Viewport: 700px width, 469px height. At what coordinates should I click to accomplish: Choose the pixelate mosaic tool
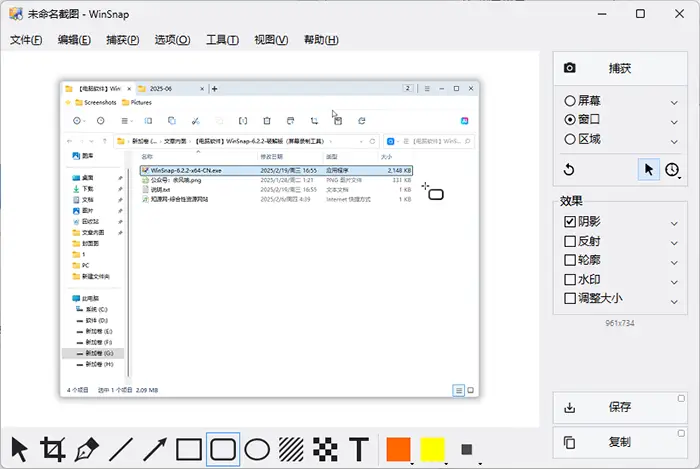pos(325,449)
